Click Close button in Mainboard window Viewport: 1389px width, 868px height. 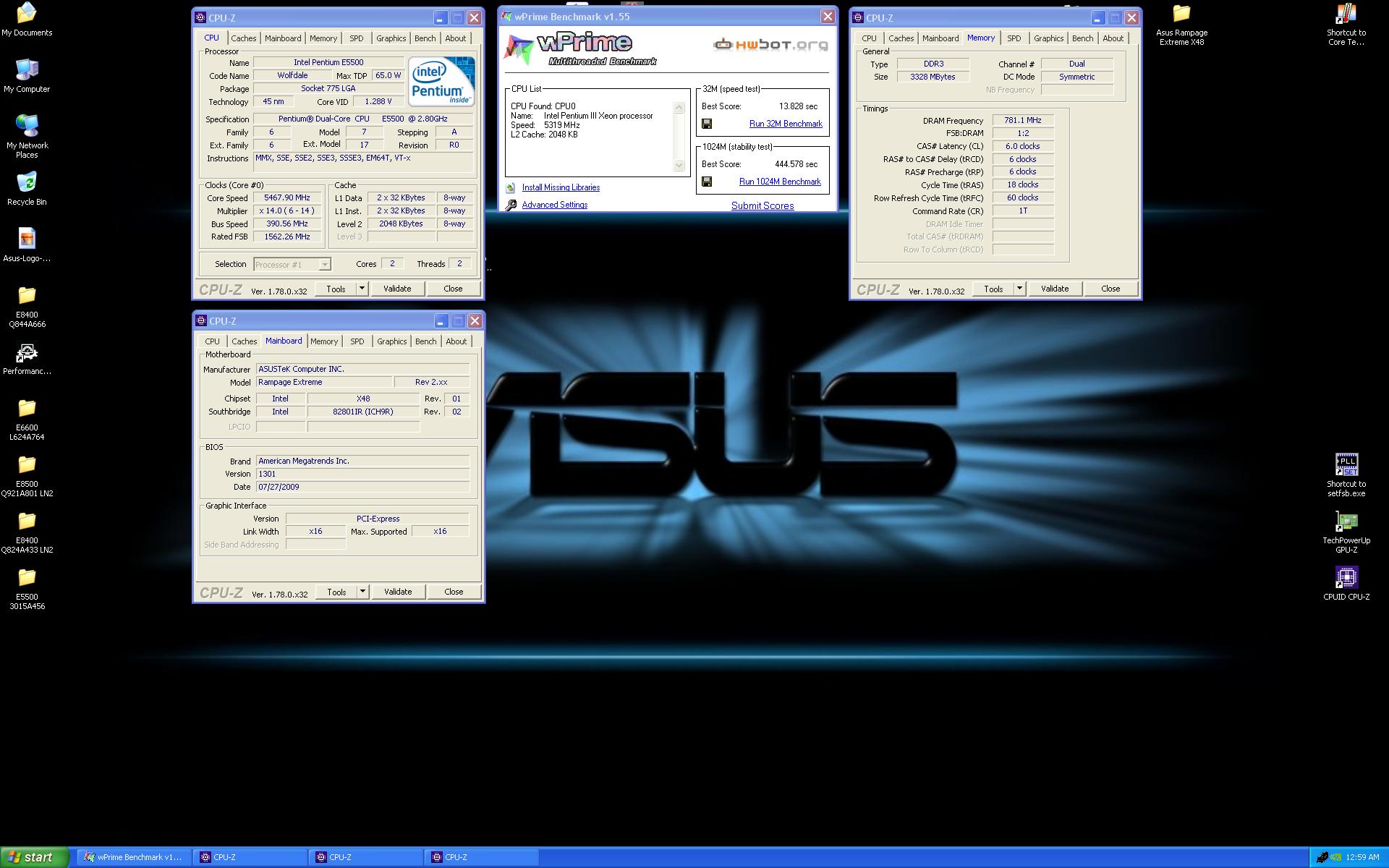(454, 592)
